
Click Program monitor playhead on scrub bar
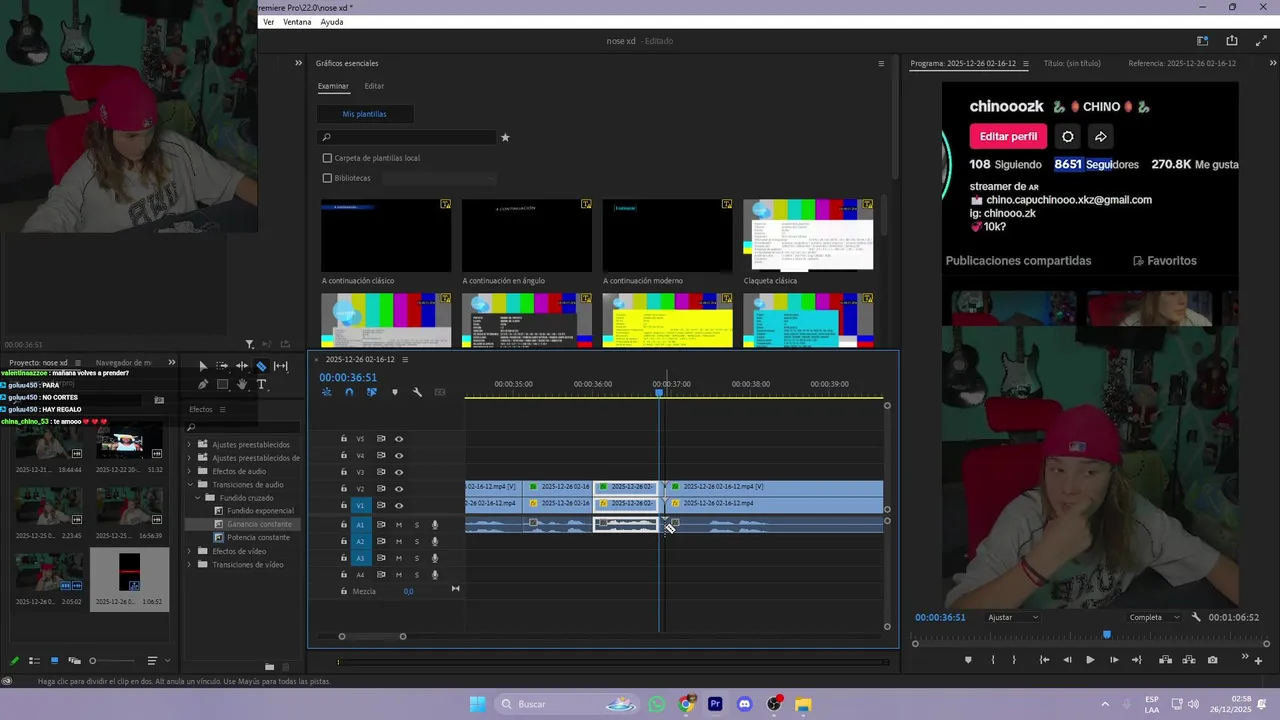click(1107, 634)
